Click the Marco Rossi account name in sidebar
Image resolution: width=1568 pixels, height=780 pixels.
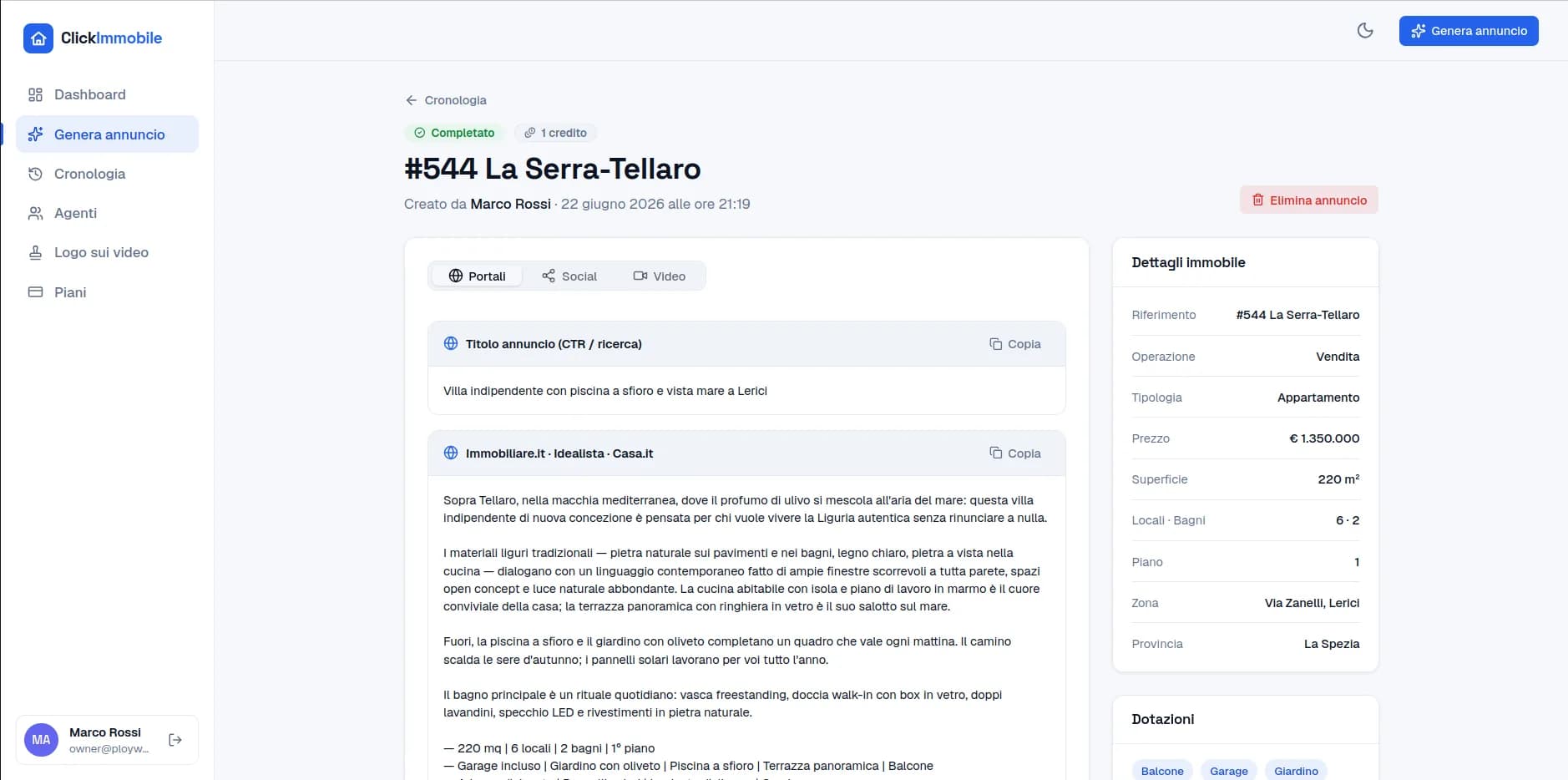pyautogui.click(x=105, y=732)
